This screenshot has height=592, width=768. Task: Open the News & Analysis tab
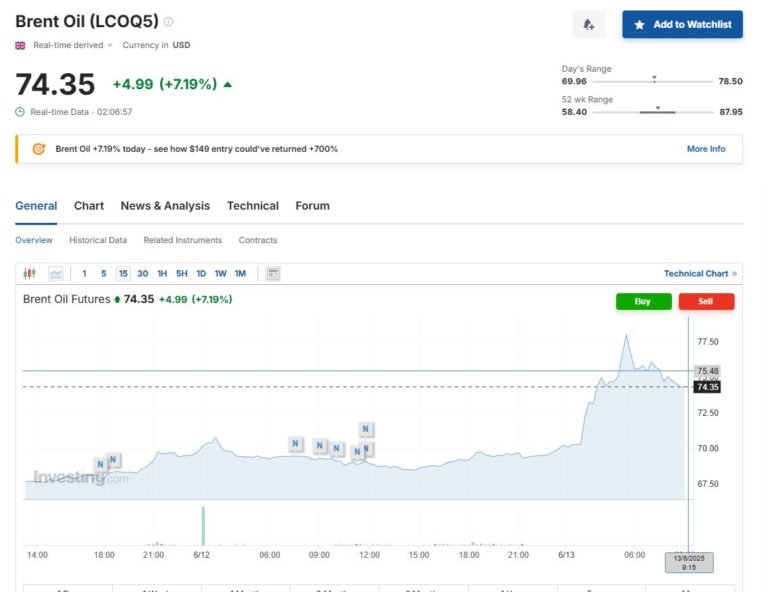[x=165, y=206]
